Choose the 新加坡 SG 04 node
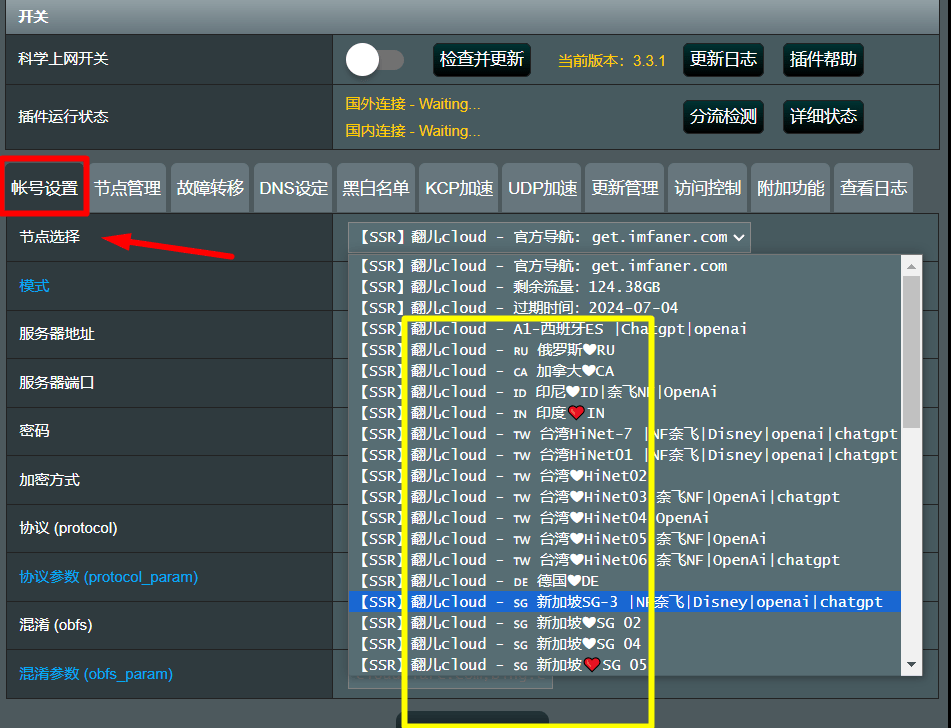 point(625,644)
